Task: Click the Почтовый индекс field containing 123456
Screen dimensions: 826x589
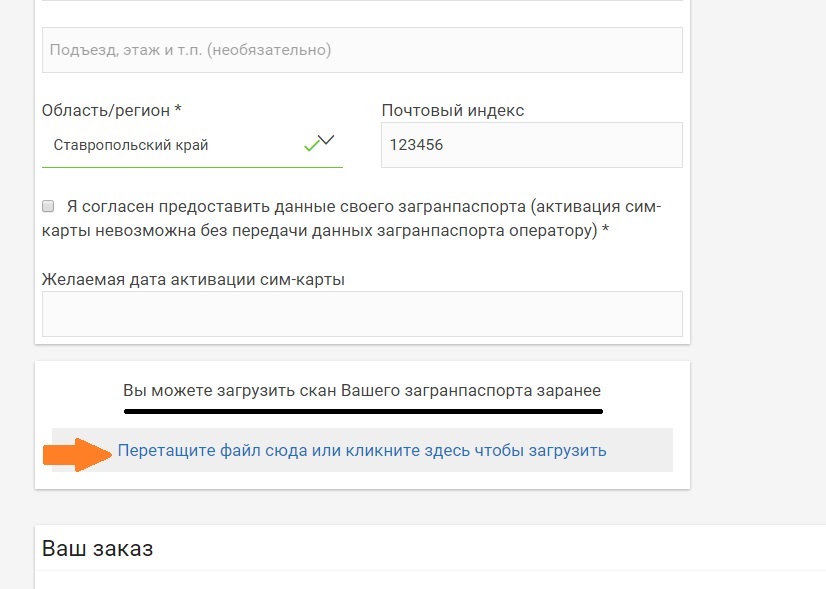Action: (x=532, y=145)
